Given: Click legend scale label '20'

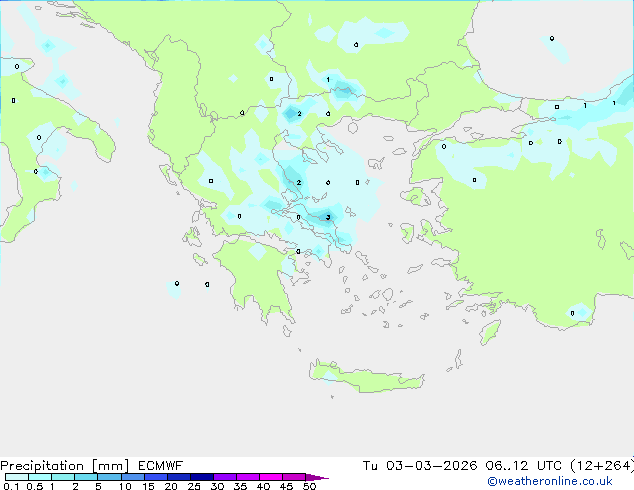Looking at the screenshot, I should [171, 486].
